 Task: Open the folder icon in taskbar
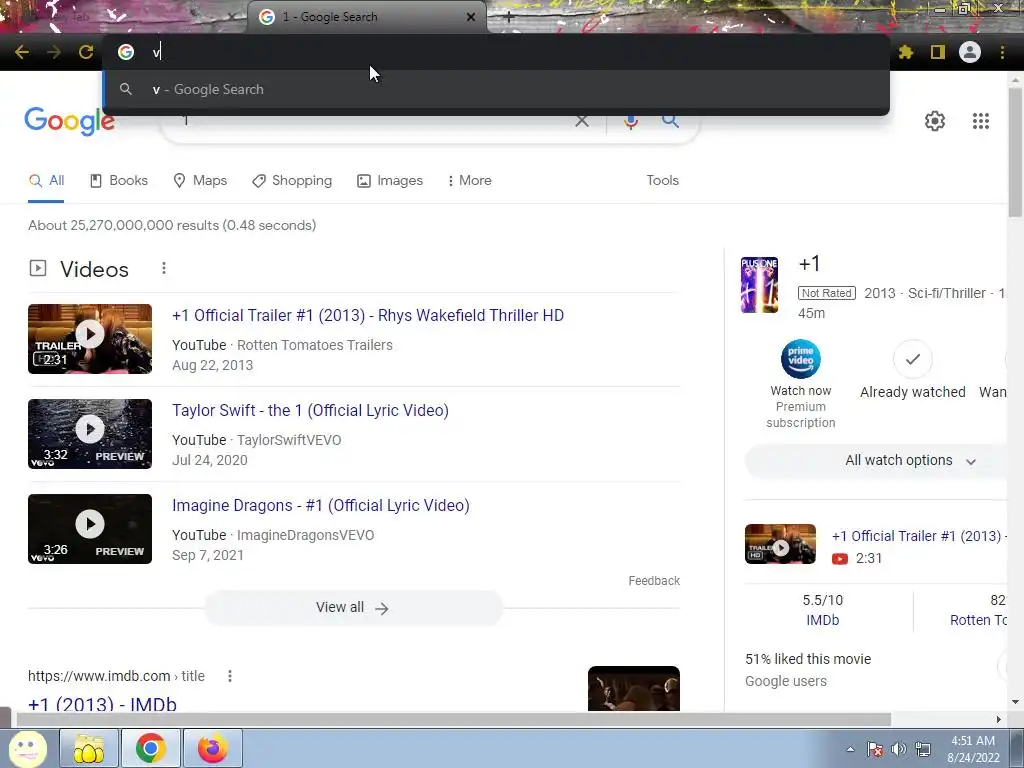tap(89, 748)
